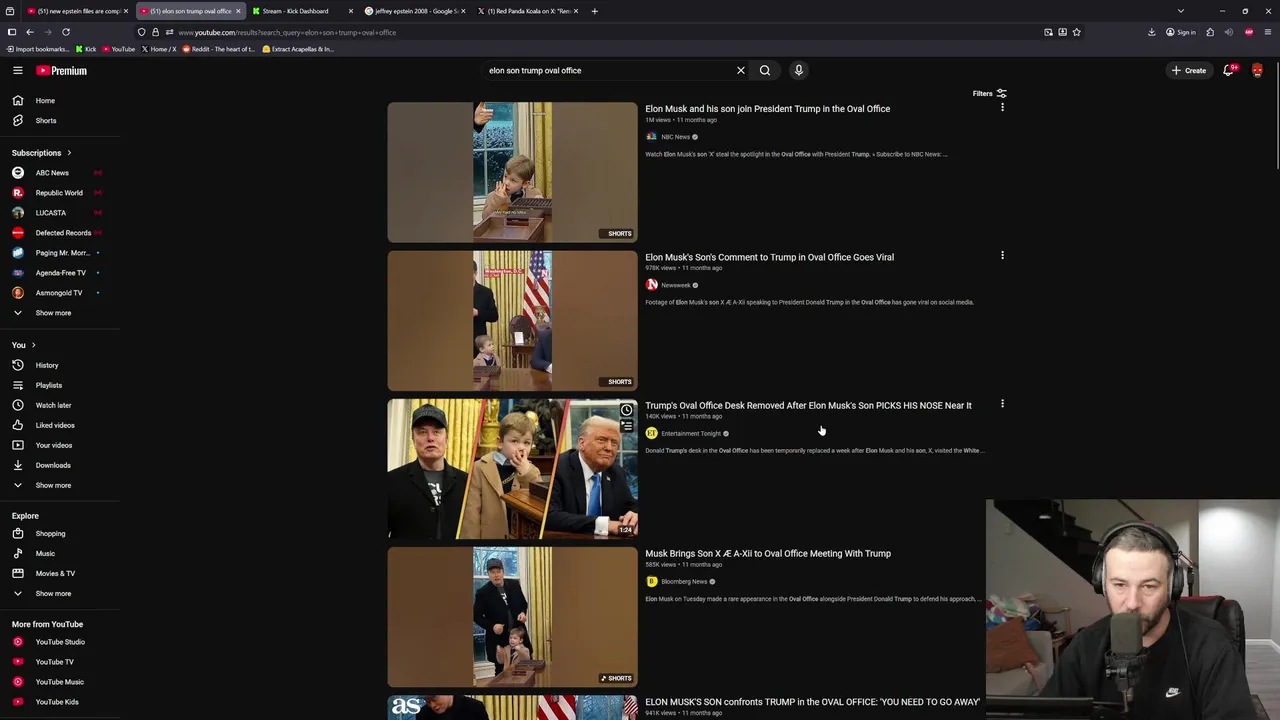Open the LUCASTA subscription channel
This screenshot has height=720, width=1280.
coord(50,212)
